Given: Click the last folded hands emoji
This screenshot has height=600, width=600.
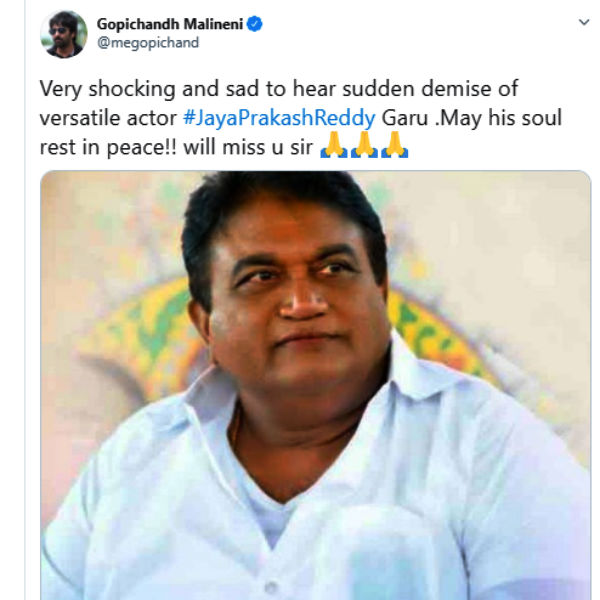Looking at the screenshot, I should pyautogui.click(x=395, y=145).
